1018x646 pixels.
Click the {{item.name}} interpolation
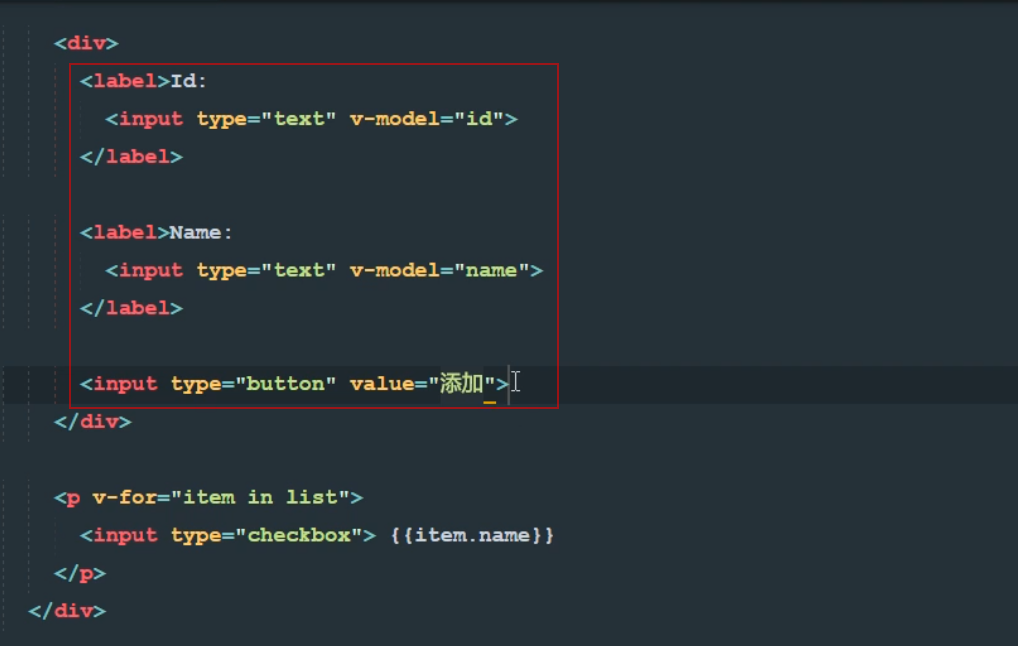click(472, 536)
